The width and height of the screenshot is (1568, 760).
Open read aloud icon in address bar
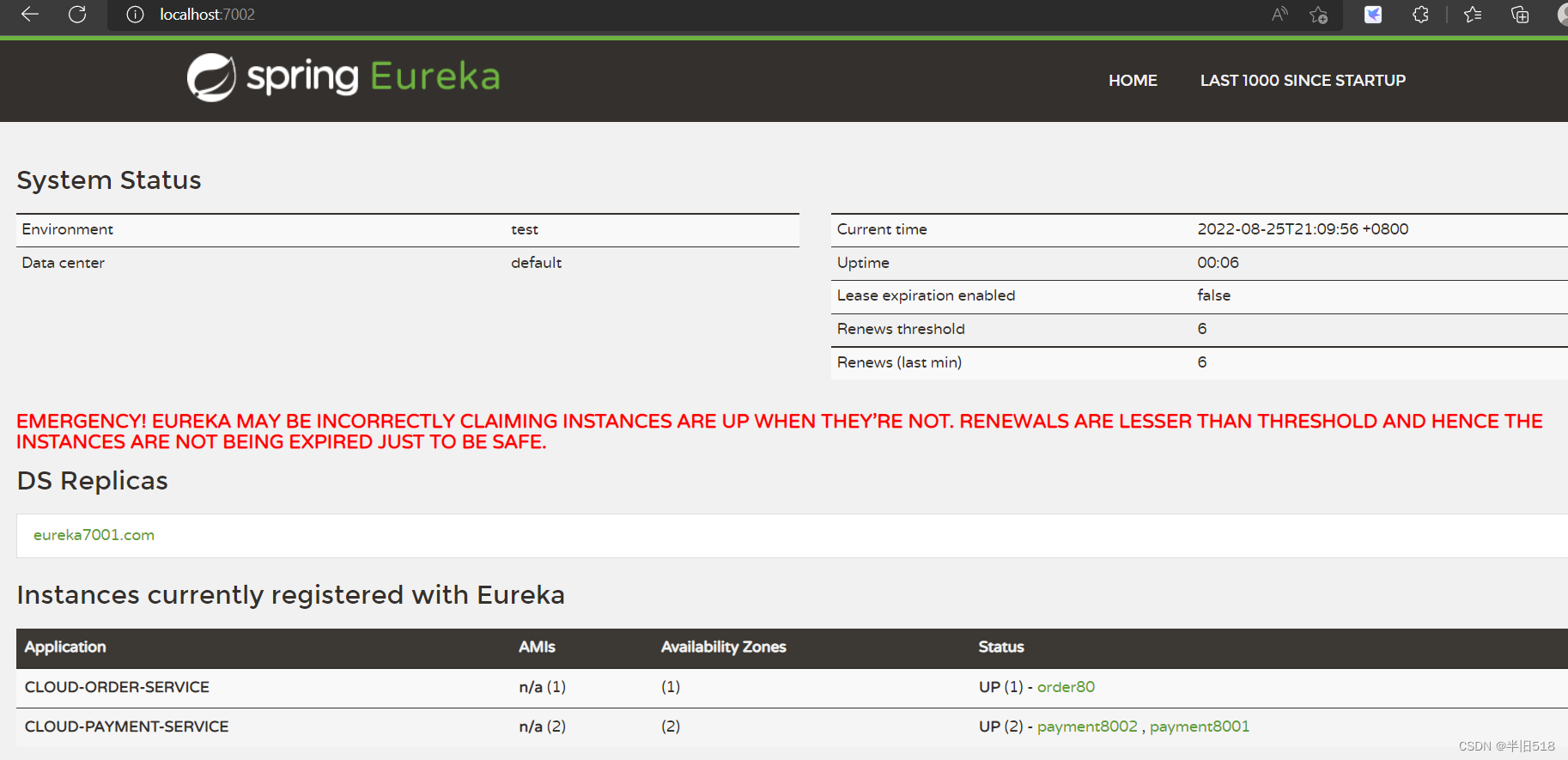point(1279,14)
